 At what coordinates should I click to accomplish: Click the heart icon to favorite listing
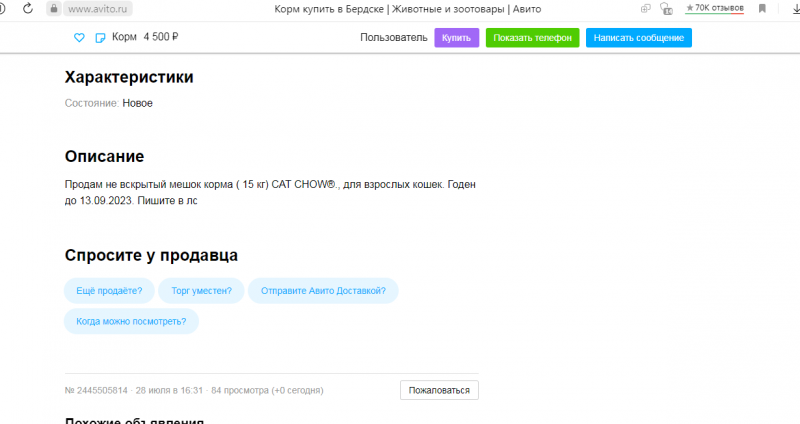[x=79, y=38]
